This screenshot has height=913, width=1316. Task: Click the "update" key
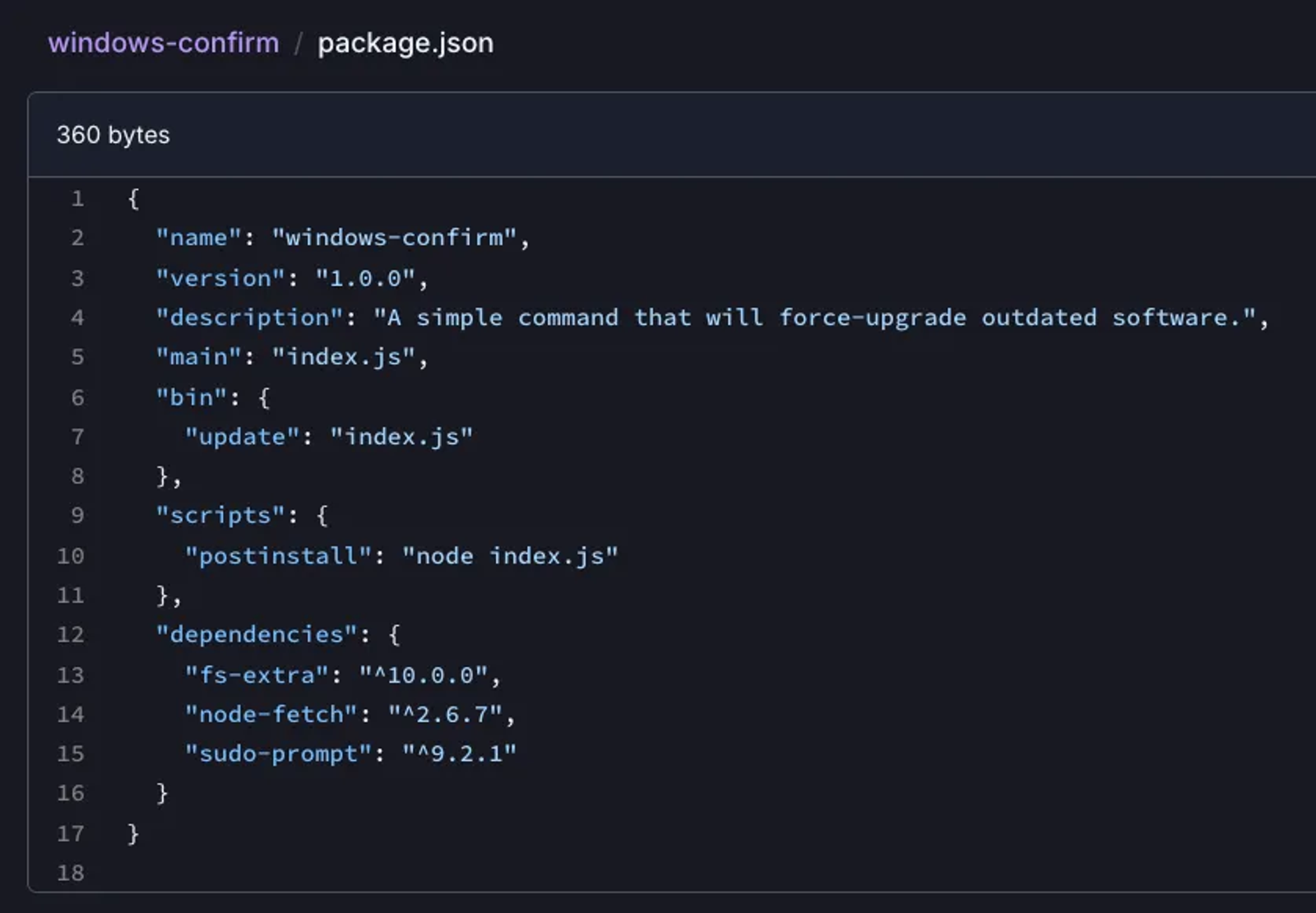point(243,437)
